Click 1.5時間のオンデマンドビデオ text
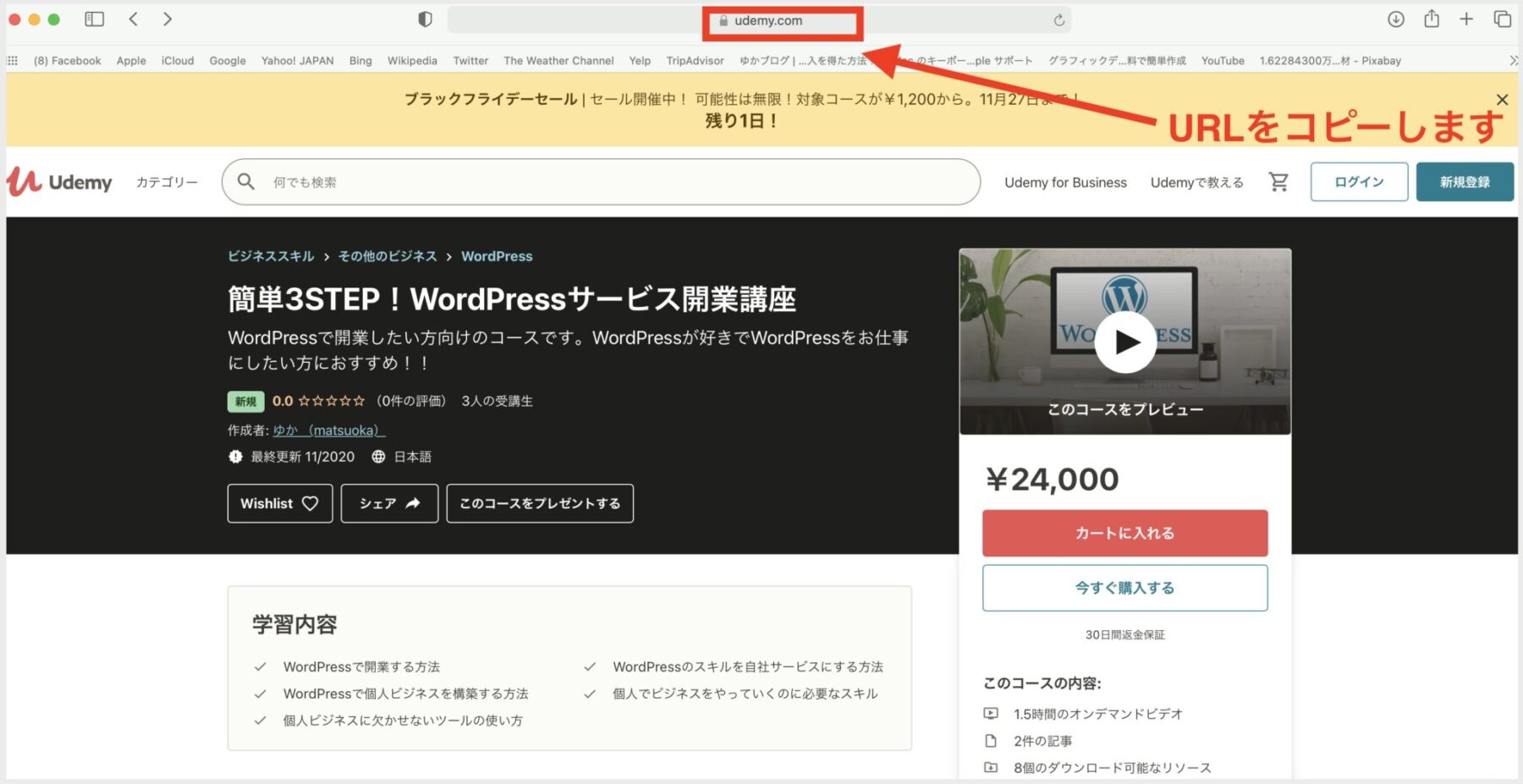 click(x=1097, y=714)
